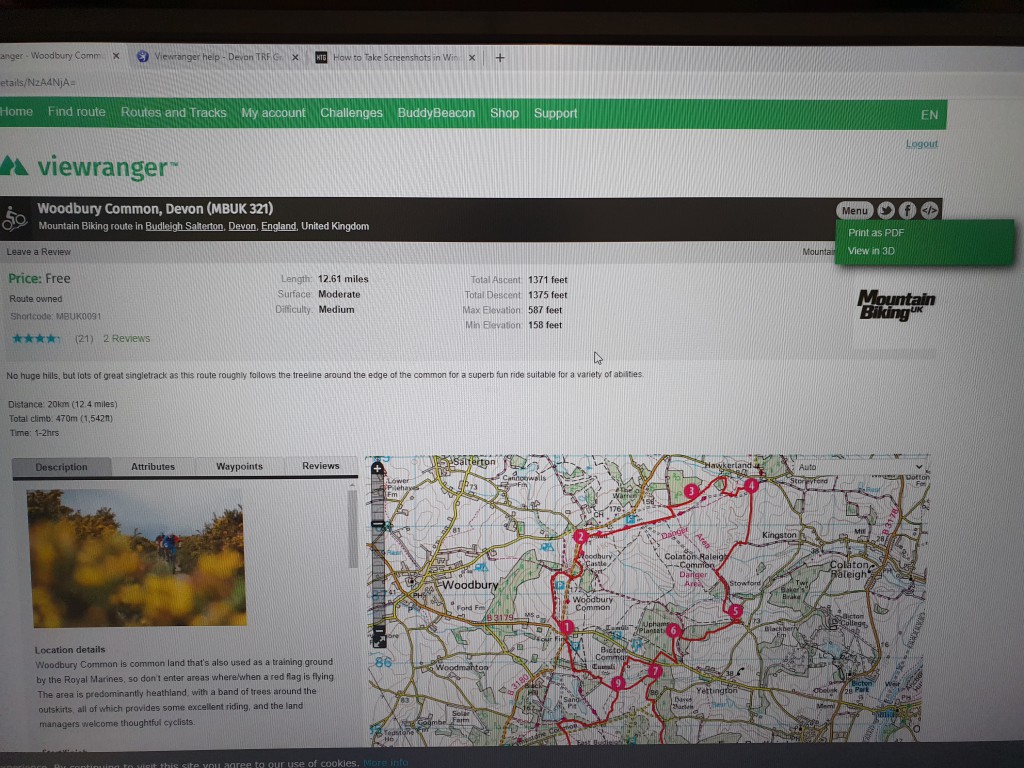The height and width of the screenshot is (768, 1024).
Task: Select waypoint marker 9 on the map
Action: 617,683
